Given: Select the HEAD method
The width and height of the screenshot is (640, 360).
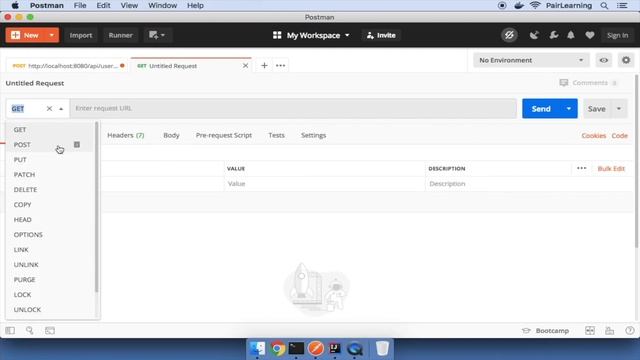Looking at the screenshot, I should [50, 220].
